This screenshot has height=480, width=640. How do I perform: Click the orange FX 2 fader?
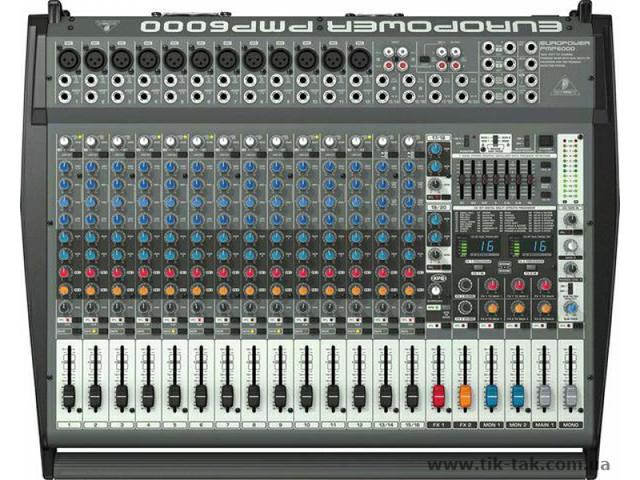point(464,393)
